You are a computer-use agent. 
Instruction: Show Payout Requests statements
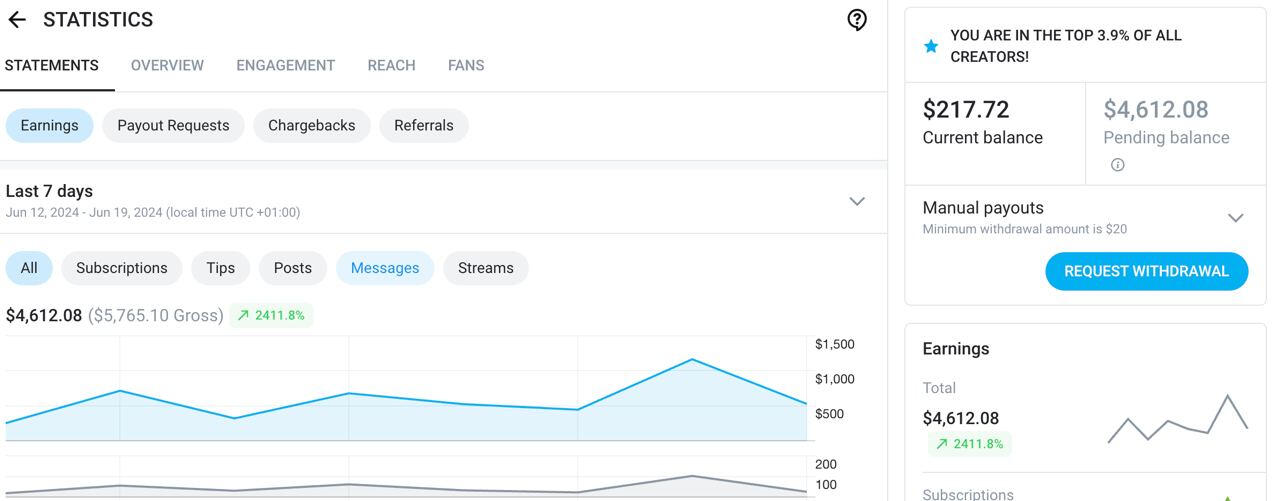(x=173, y=126)
